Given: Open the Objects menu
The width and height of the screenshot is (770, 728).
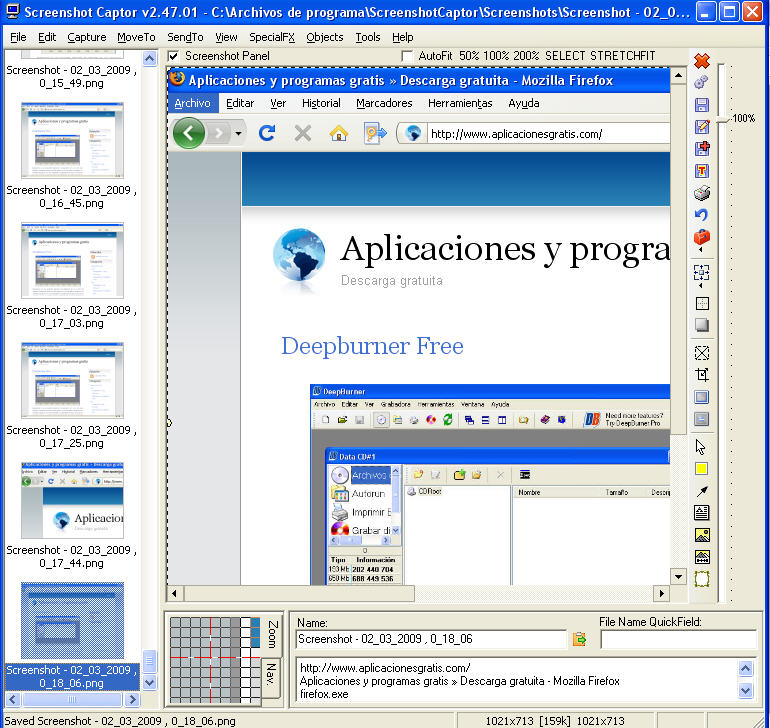Looking at the screenshot, I should (325, 37).
